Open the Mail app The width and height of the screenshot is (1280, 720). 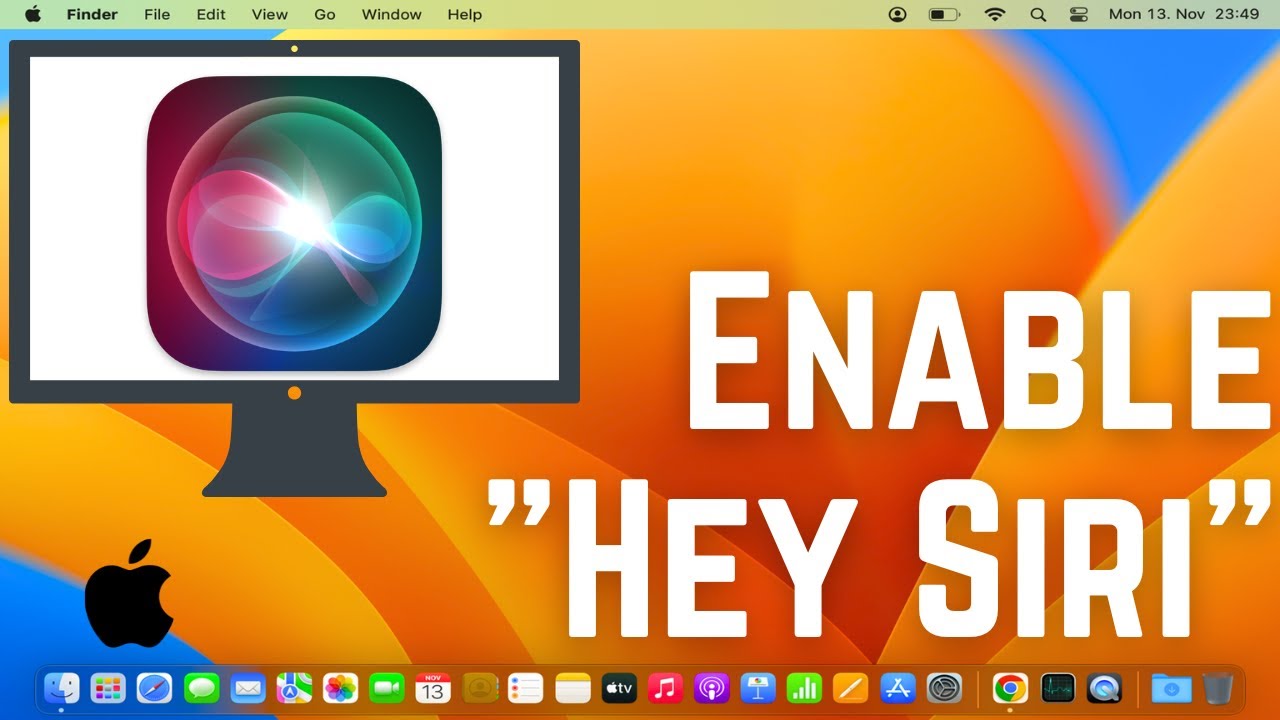tap(247, 688)
